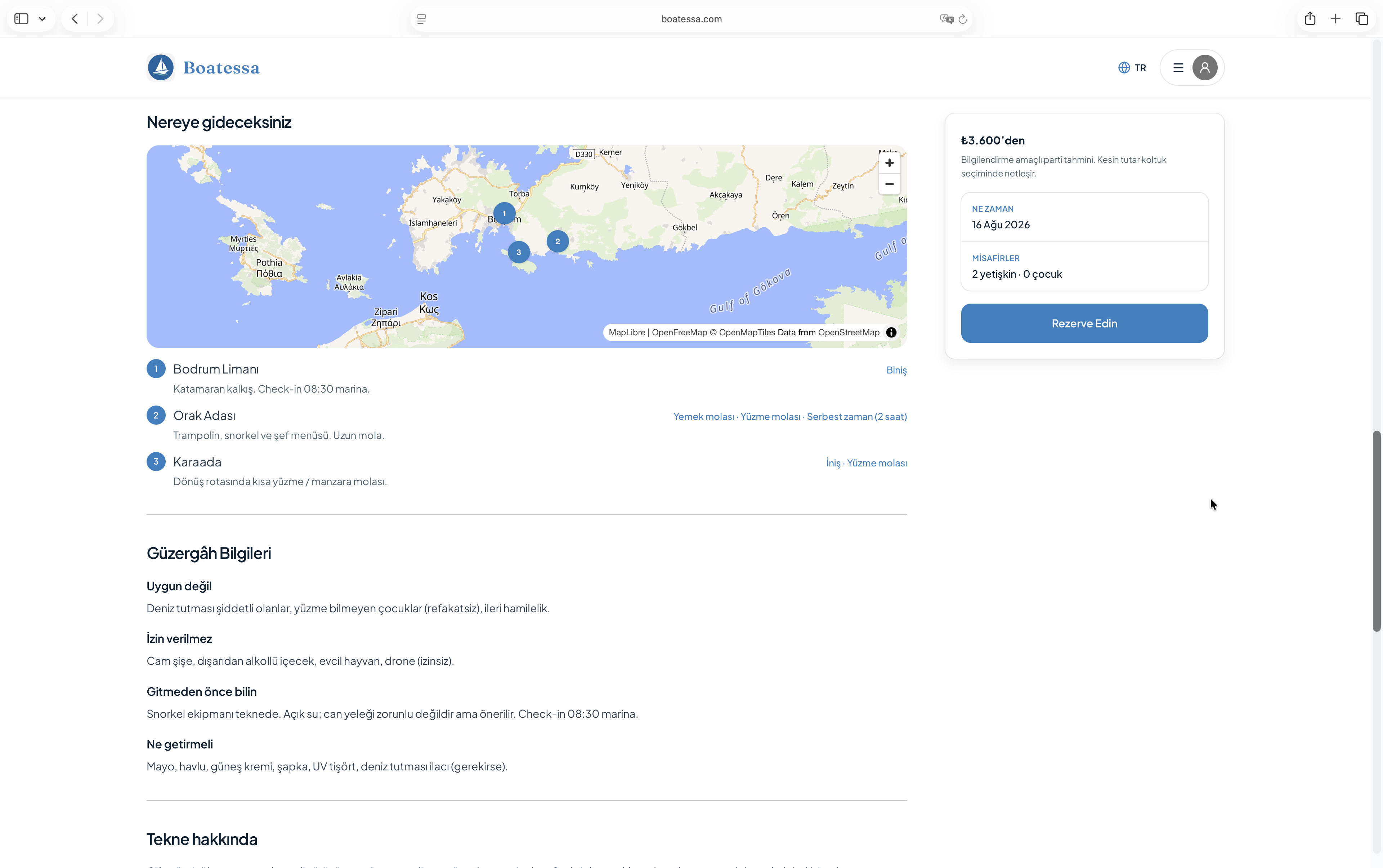This screenshot has width=1383, height=868.
Task: Click the Uygun değil subheading
Action: point(179,587)
